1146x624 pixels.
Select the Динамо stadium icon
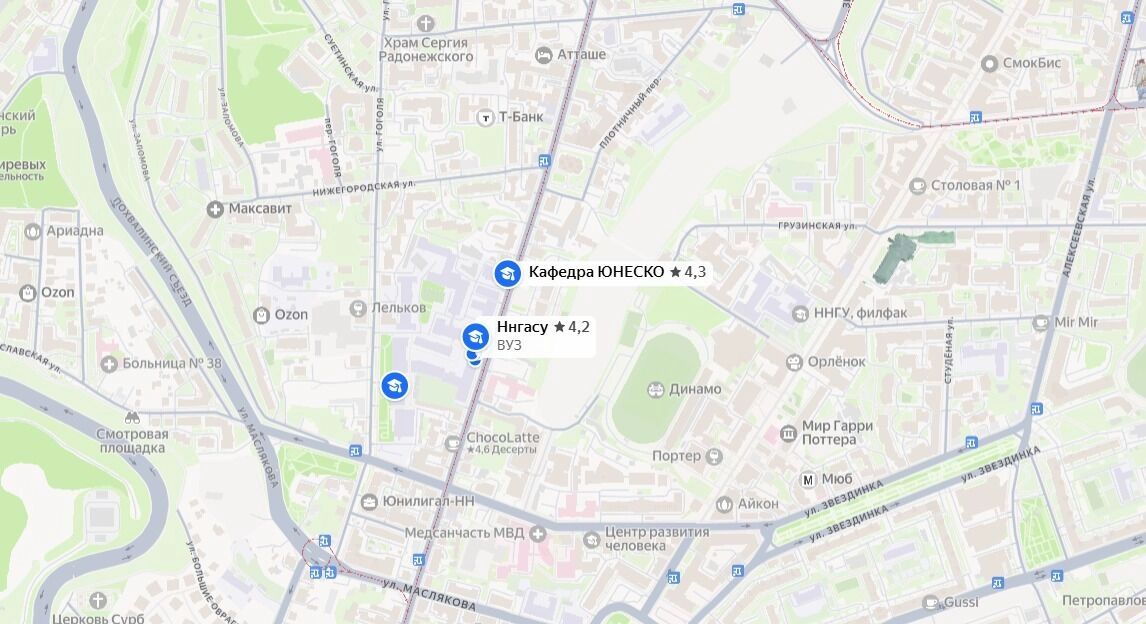coord(656,389)
